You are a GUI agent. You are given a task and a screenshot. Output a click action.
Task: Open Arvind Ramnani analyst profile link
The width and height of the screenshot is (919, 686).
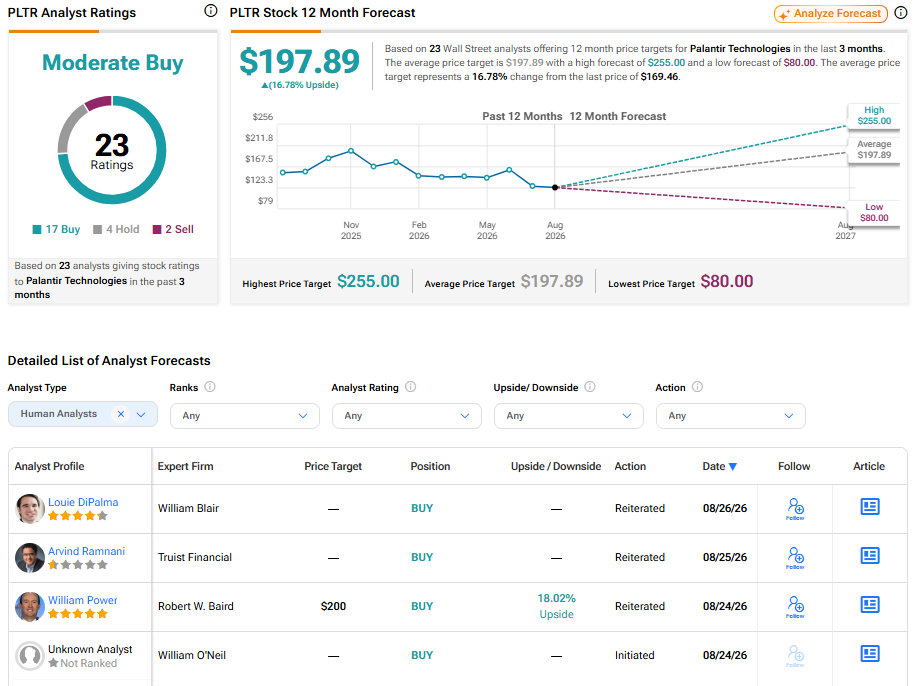point(86,551)
